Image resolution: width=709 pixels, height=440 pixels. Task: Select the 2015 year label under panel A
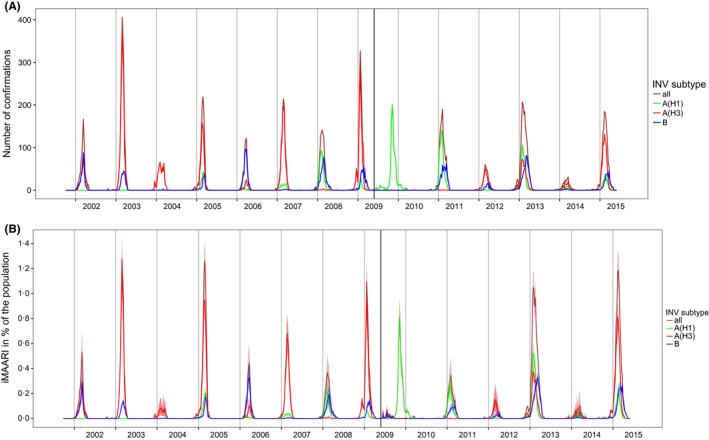pos(615,206)
